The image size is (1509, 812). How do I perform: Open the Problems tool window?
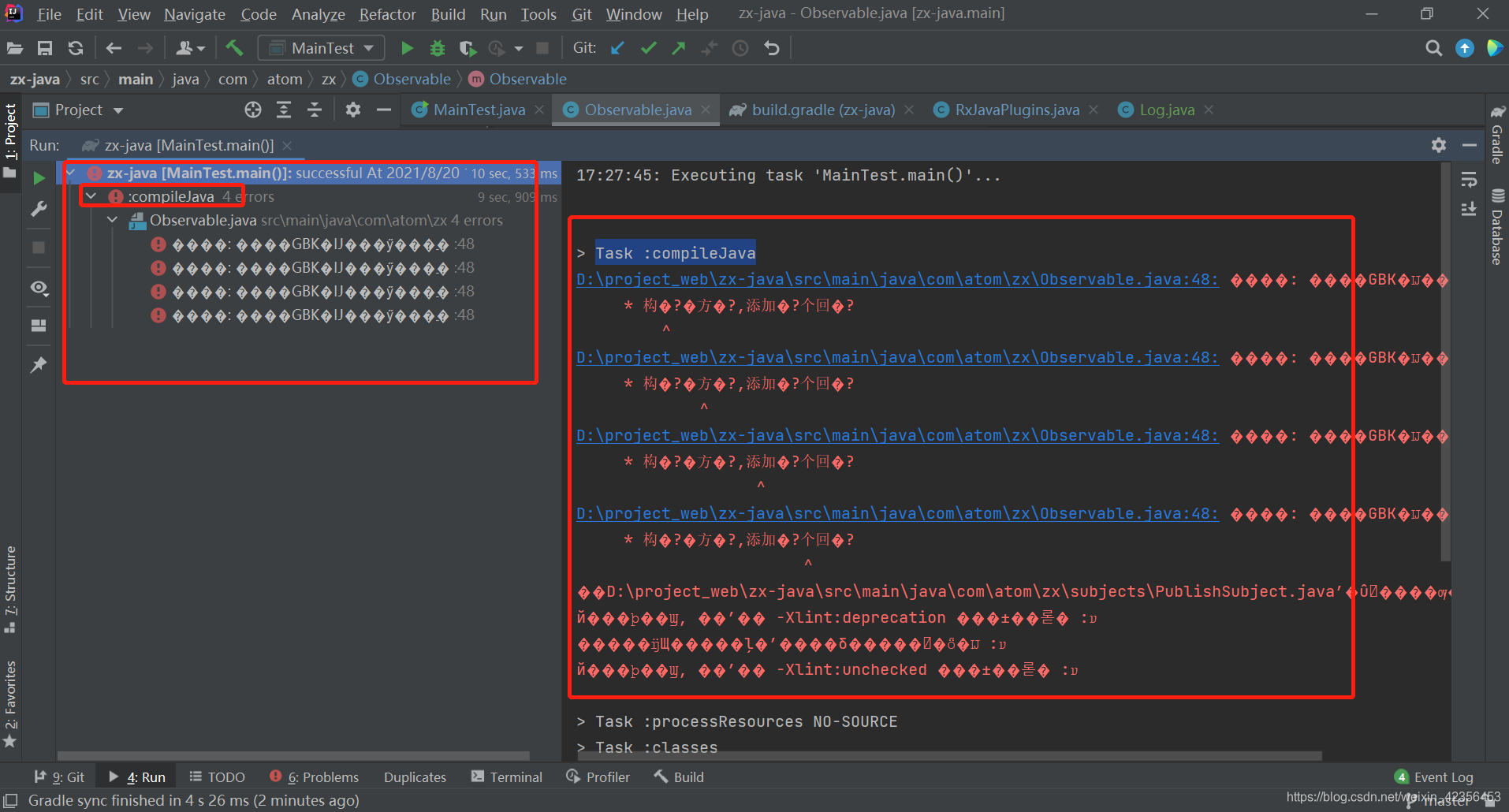[314, 777]
